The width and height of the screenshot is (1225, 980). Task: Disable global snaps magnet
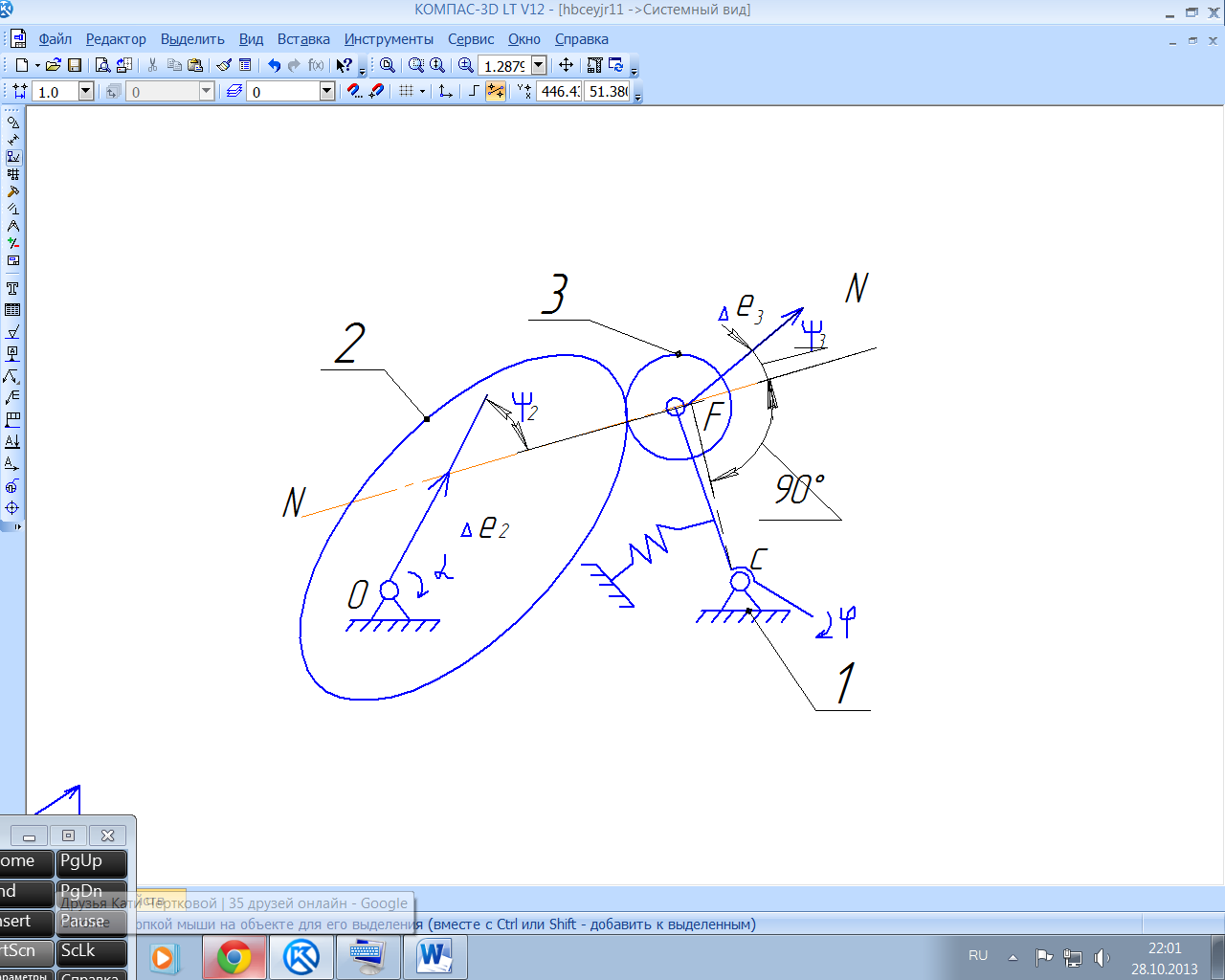pyautogui.click(x=376, y=91)
